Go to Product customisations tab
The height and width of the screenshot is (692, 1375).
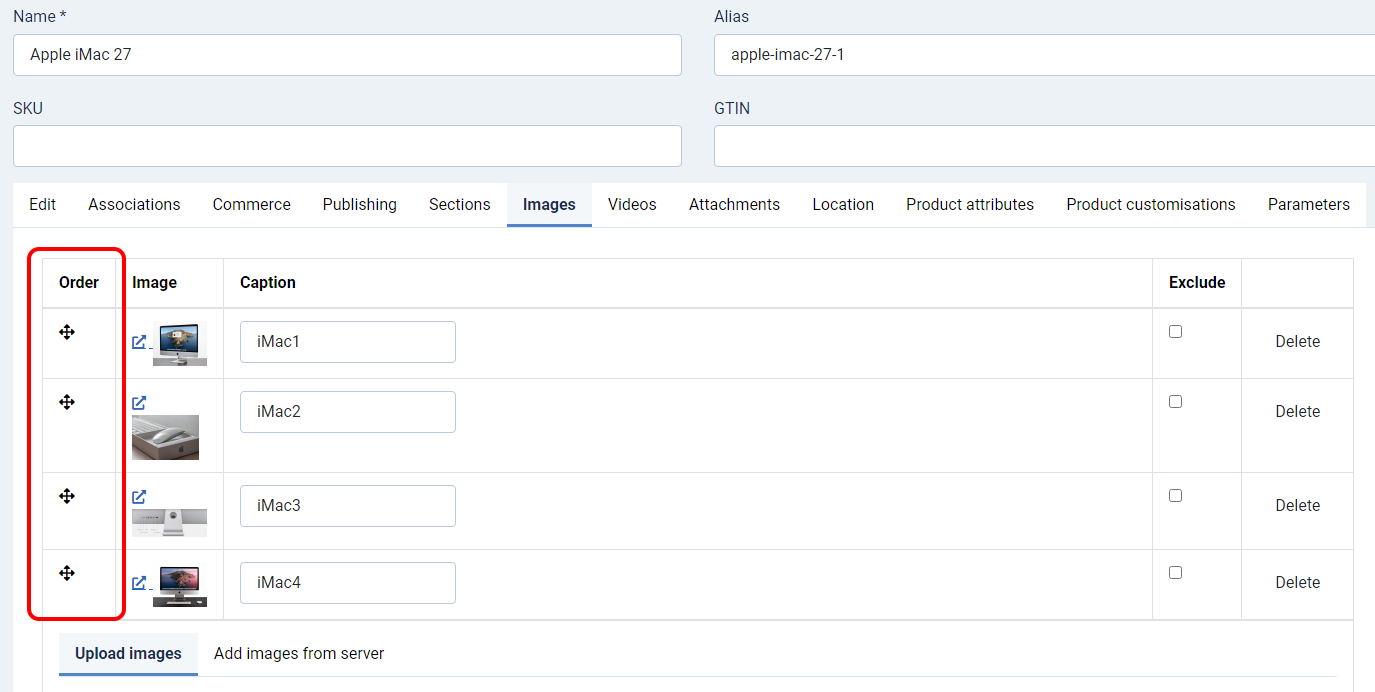click(x=1151, y=204)
